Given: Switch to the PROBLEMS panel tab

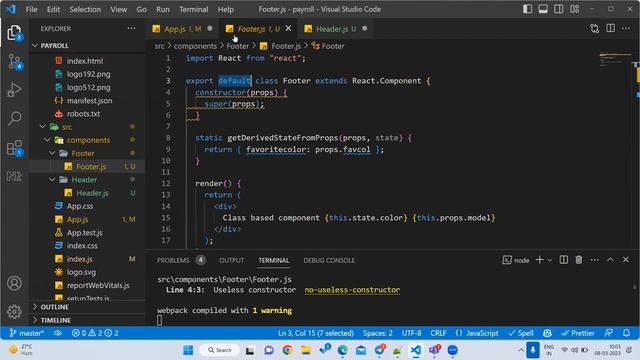Looking at the screenshot, I should [181, 260].
